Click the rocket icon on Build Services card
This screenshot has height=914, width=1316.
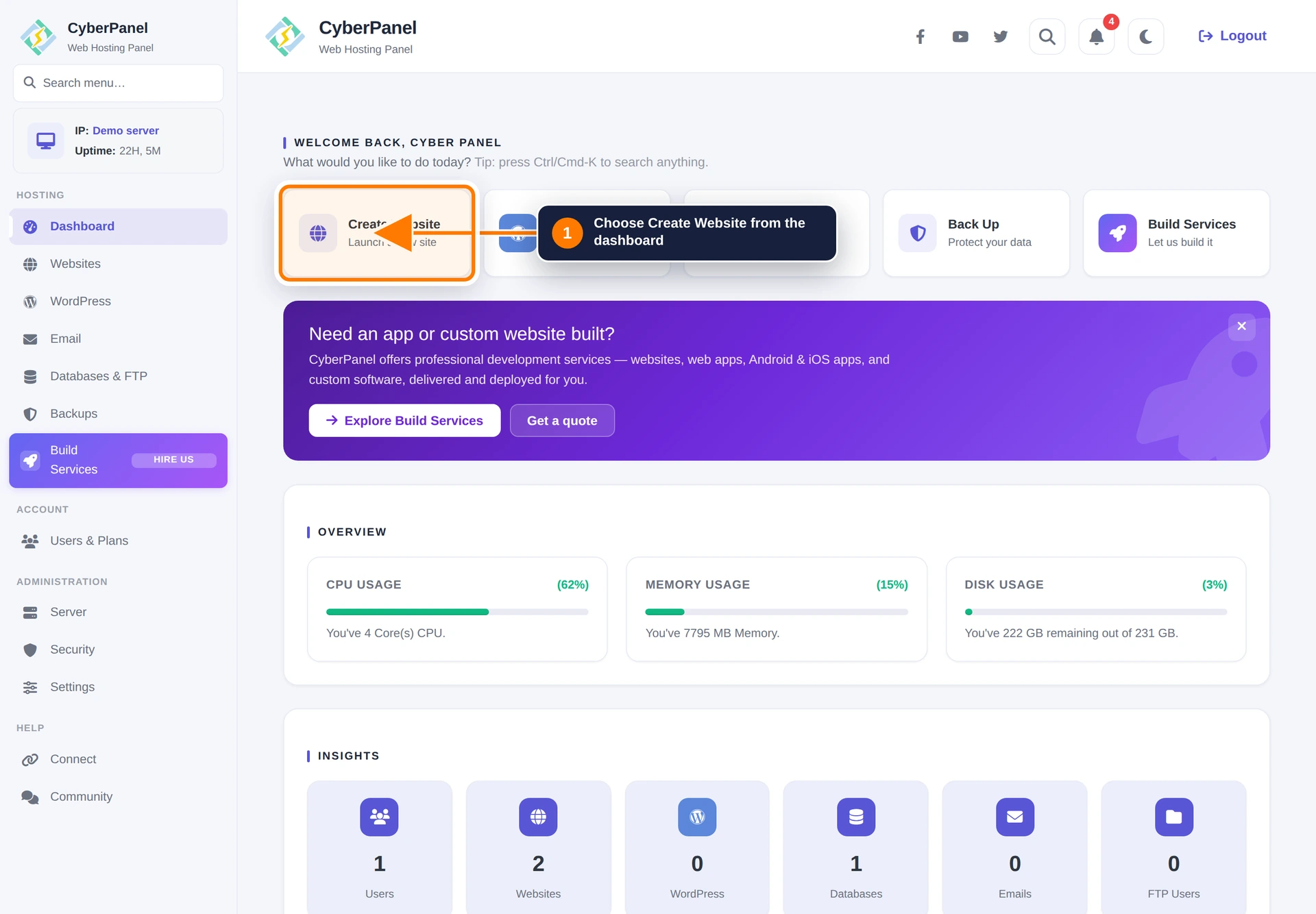pyautogui.click(x=1117, y=233)
